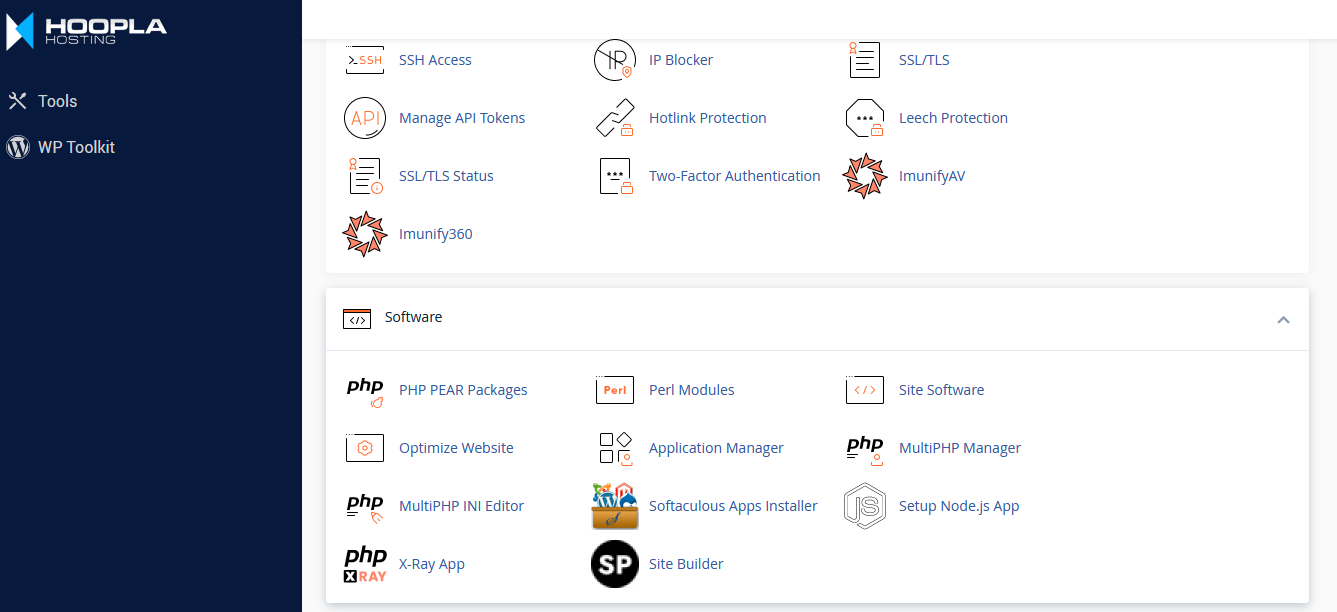
Task: Select the Site Builder SP icon
Action: point(615,564)
